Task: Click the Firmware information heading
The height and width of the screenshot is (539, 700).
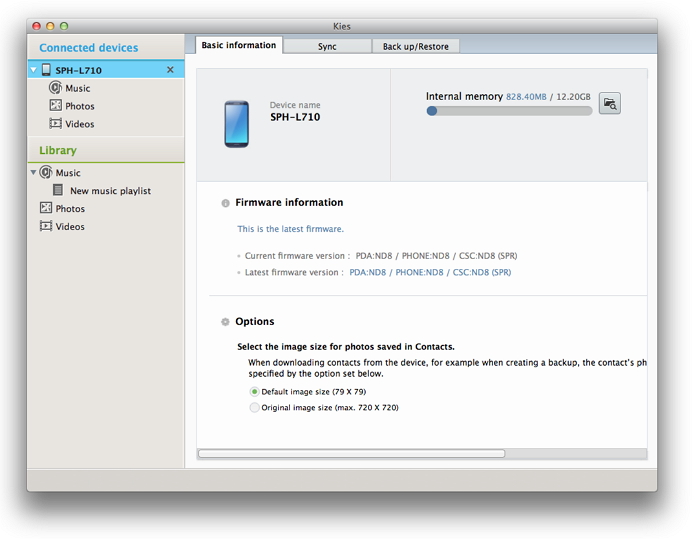Action: pyautogui.click(x=289, y=203)
